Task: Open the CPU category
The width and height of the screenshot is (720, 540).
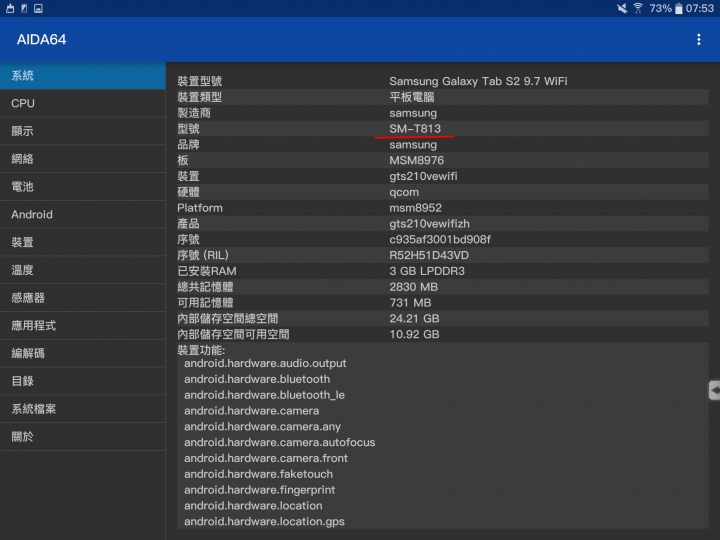Action: pos(83,103)
